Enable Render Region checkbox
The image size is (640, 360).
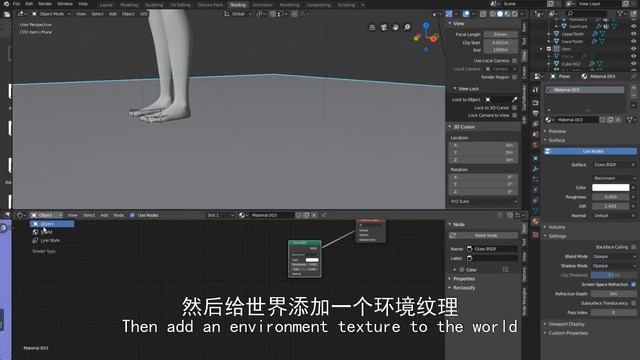click(514, 77)
